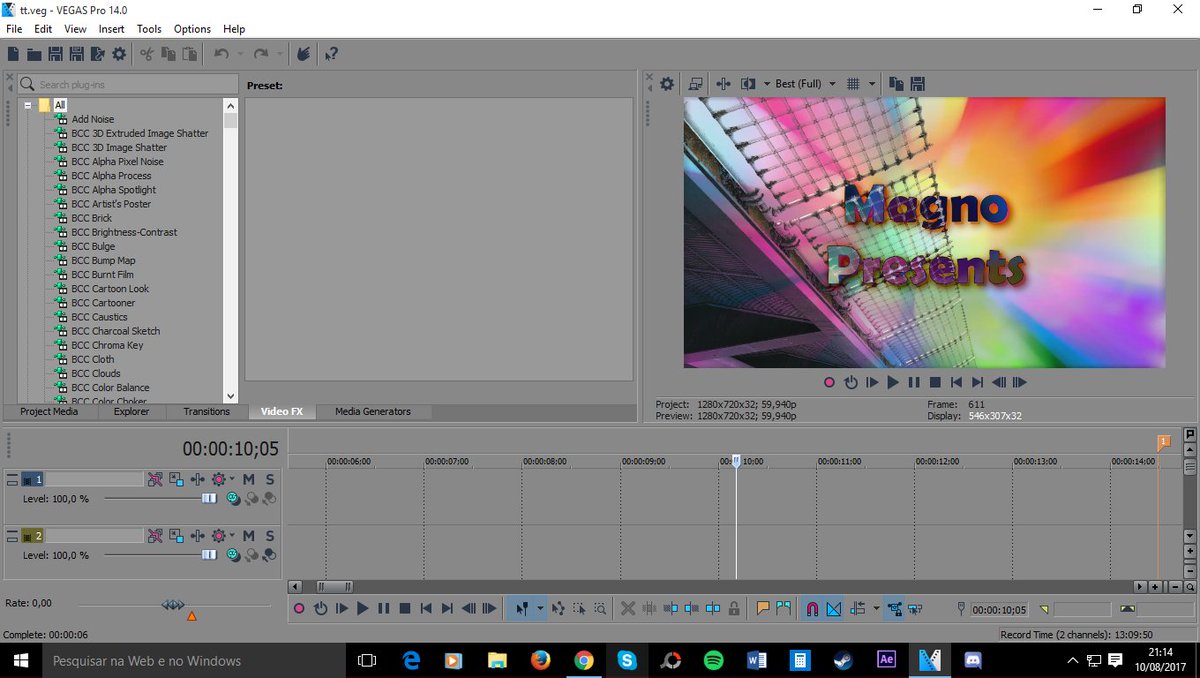Enable snapping with the magnet icon
This screenshot has width=1200, height=678.
(811, 608)
